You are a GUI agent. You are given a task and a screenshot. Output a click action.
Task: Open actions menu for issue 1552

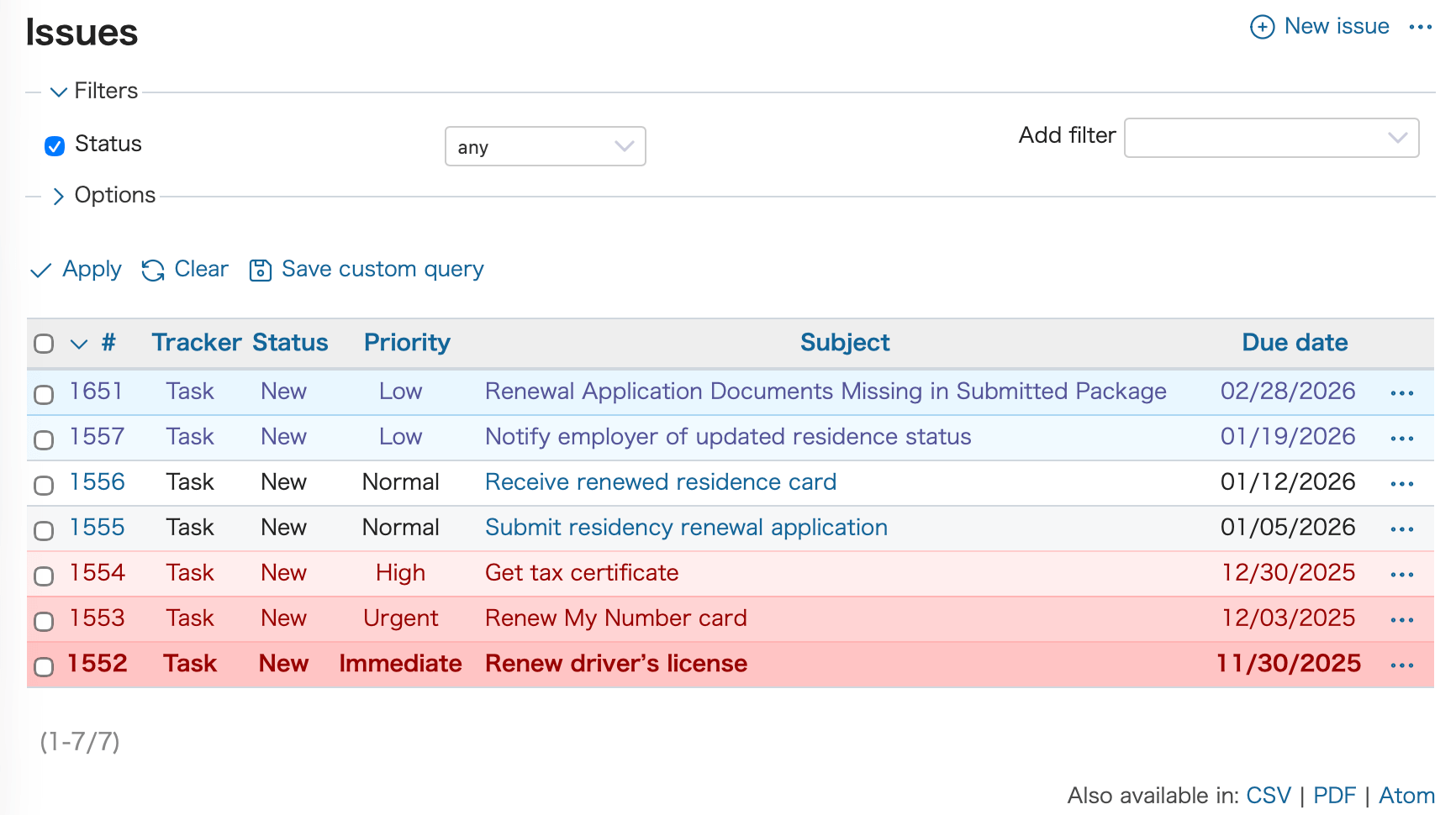(1401, 665)
